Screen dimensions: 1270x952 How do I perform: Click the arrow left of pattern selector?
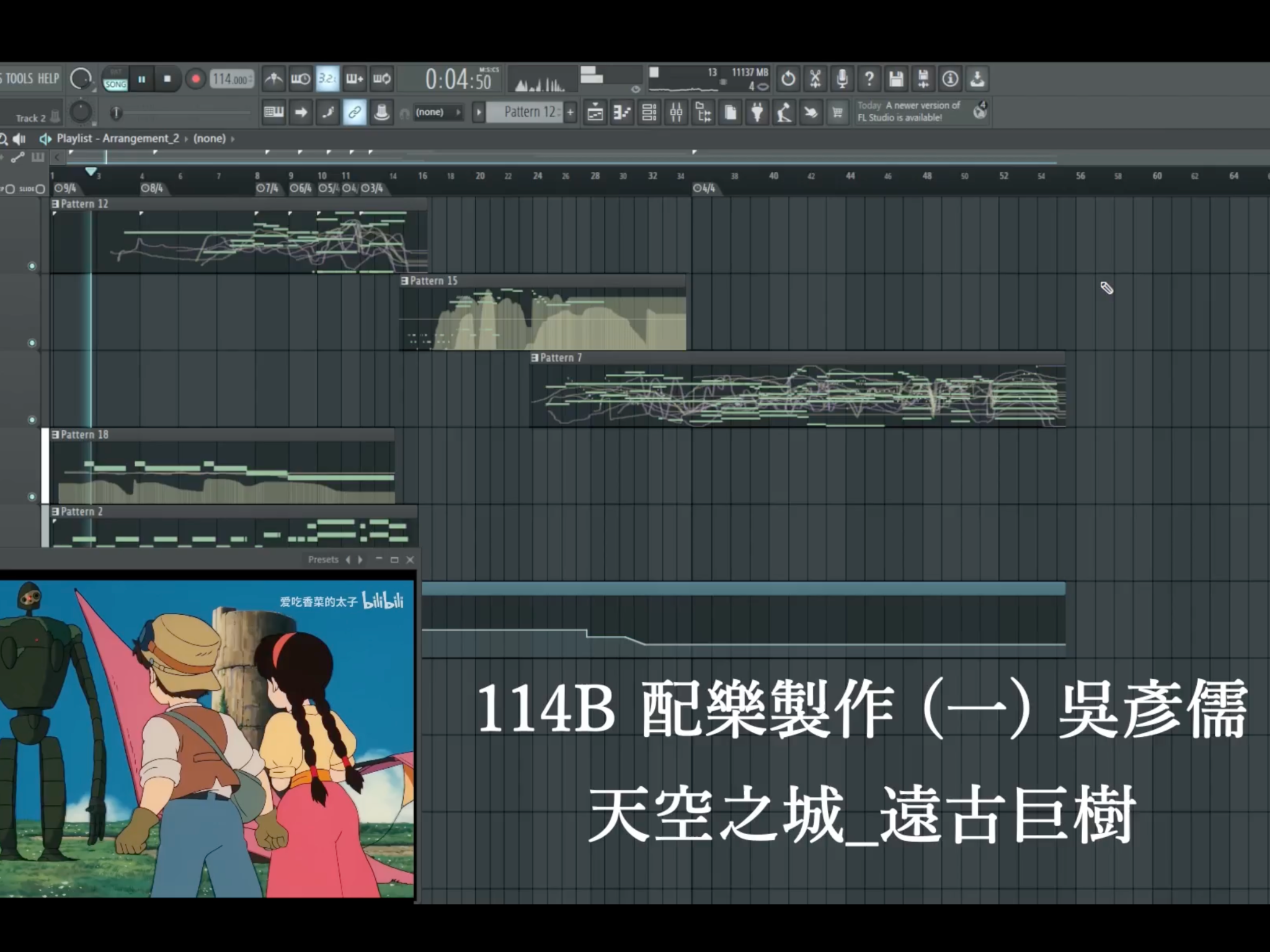pyautogui.click(x=478, y=112)
